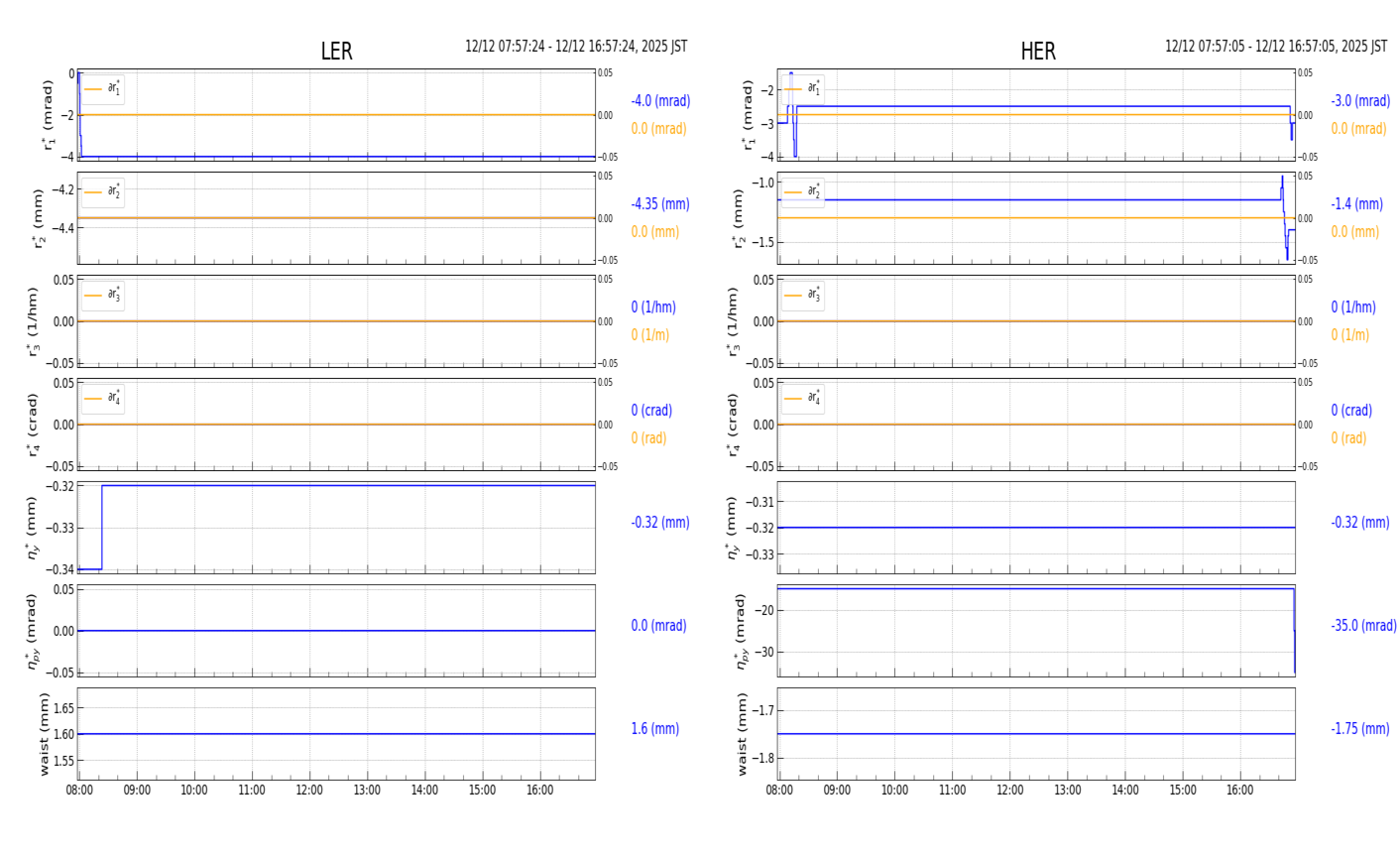Click the 0 (1/hm) value beside HER r3

point(1353,307)
